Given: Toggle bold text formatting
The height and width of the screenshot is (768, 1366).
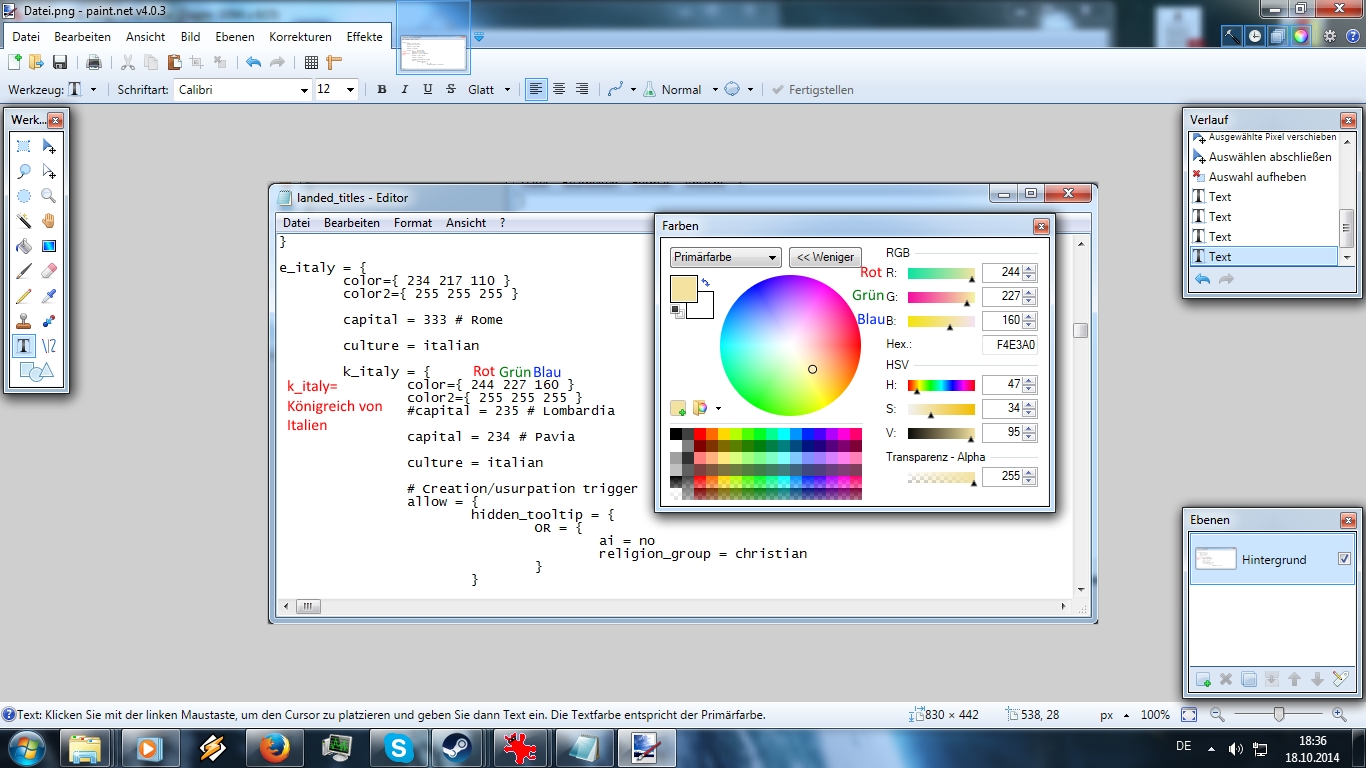Looking at the screenshot, I should pos(381,89).
